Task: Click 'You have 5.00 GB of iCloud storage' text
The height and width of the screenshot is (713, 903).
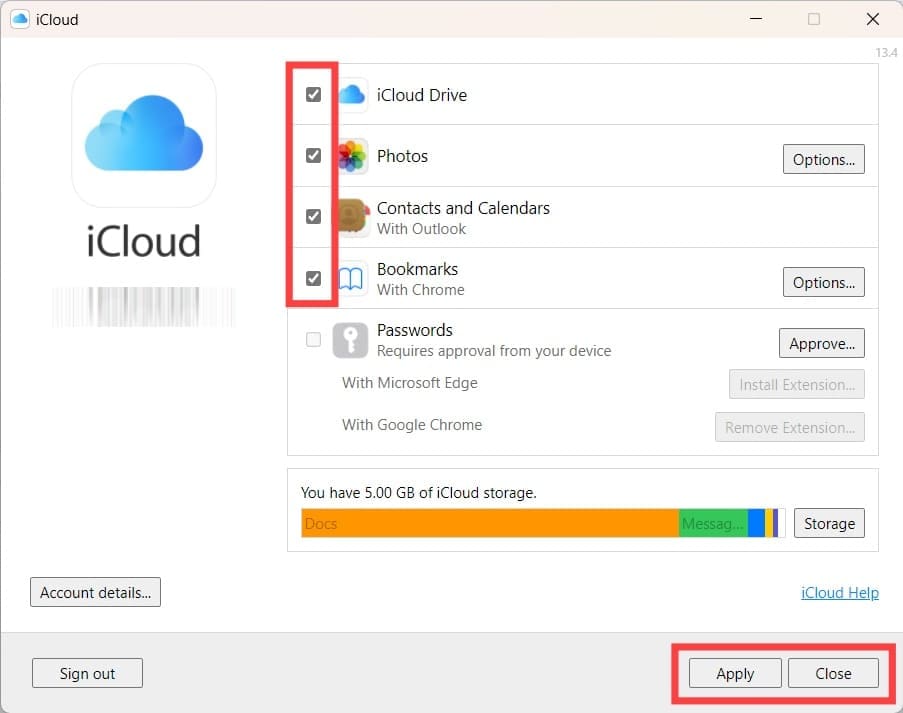Action: click(419, 493)
